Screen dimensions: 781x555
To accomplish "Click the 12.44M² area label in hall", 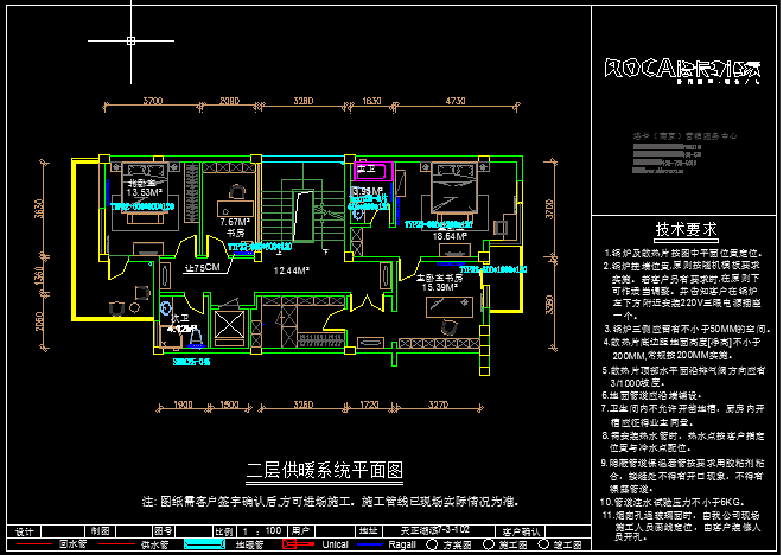I will point(293,269).
